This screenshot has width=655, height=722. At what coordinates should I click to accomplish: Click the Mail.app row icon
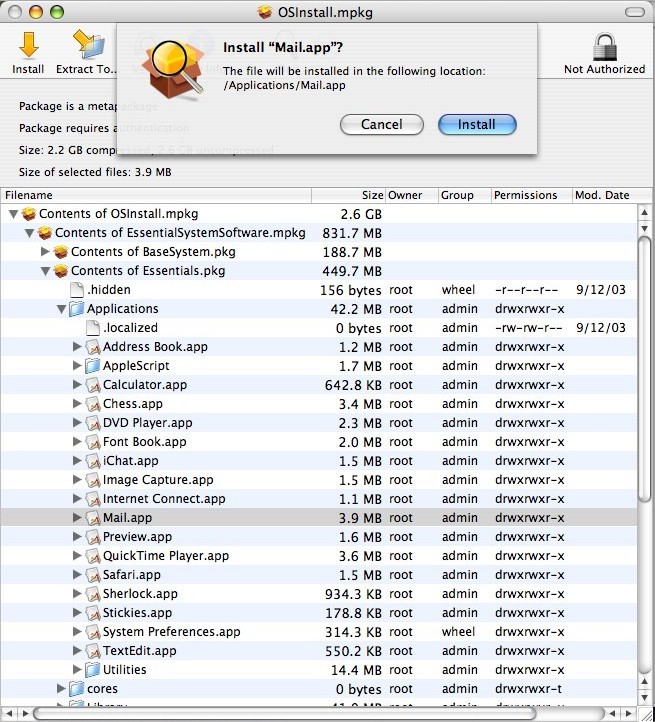[x=93, y=518]
